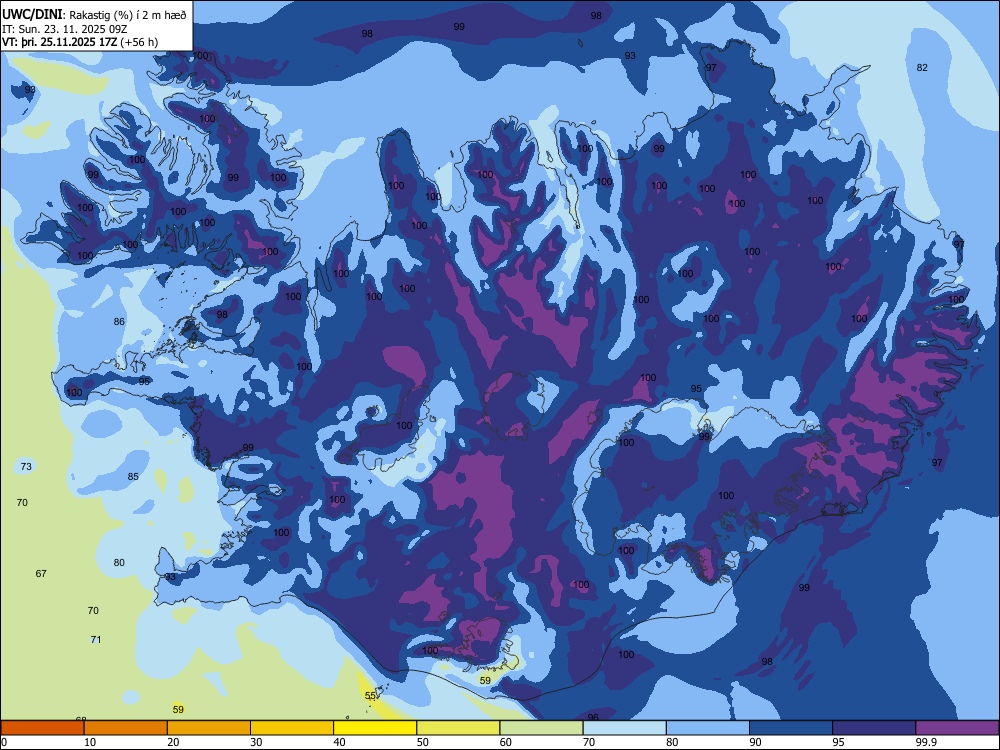Click the bright yellow 40–50 legend swatch
Image resolution: width=1000 pixels, height=750 pixels.
point(375,728)
